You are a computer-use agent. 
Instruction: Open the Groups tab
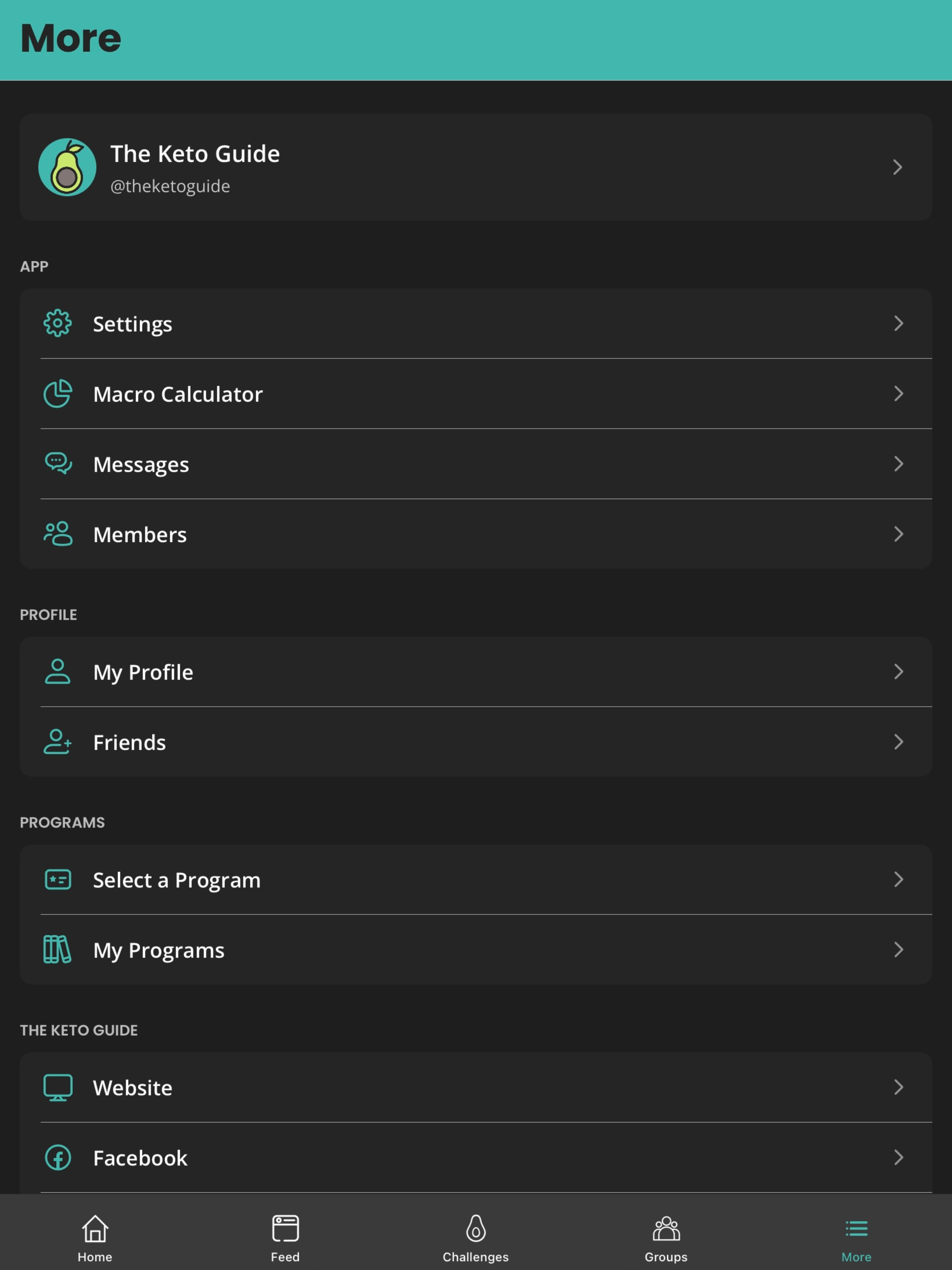point(666,1237)
